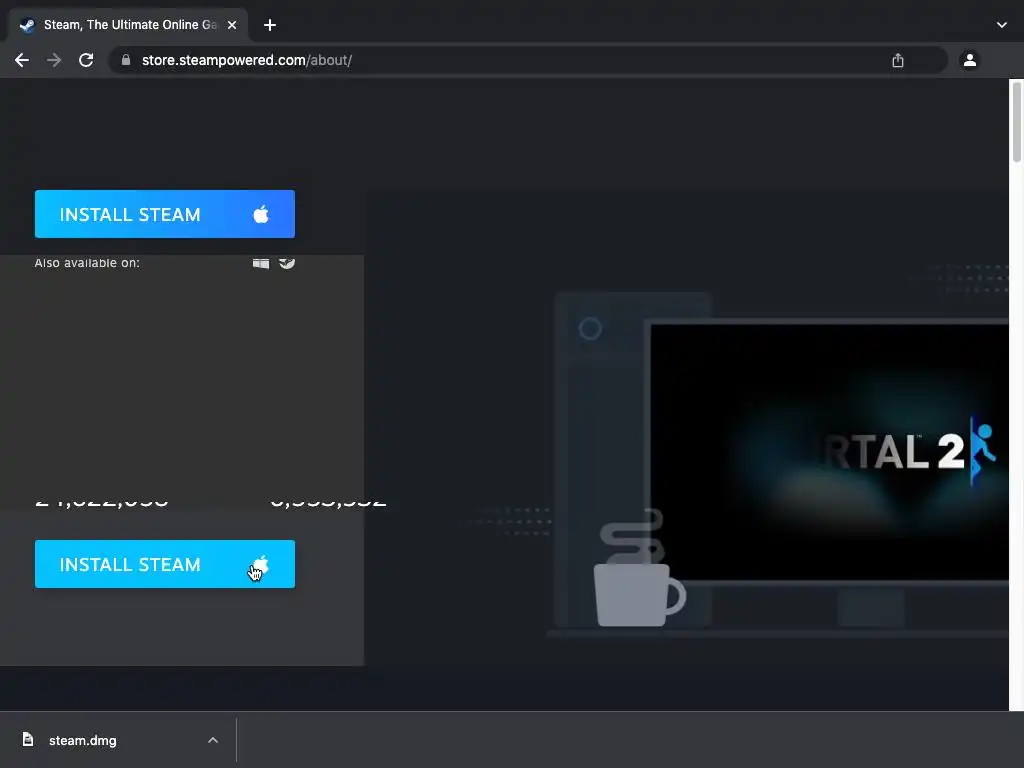Screen dimensions: 1024x768
Task: Choose the Windows platform icon
Action: [261, 263]
